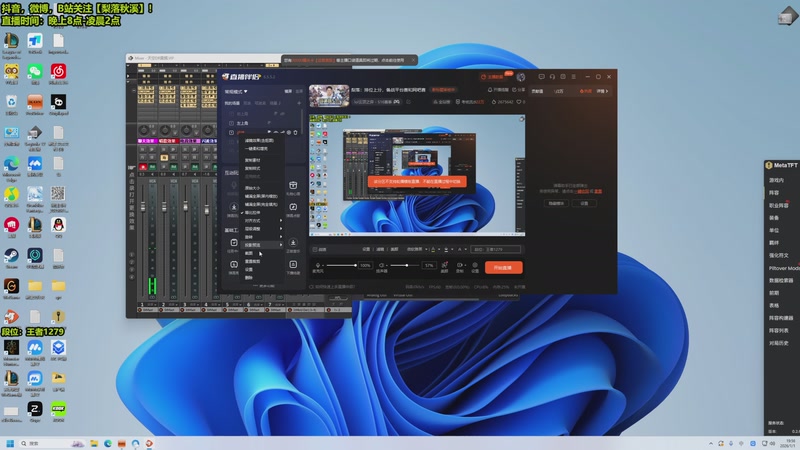Screen dimensions: 800x450
Task: Open Microsoft Edge desktop shortcut
Action: (11, 164)
